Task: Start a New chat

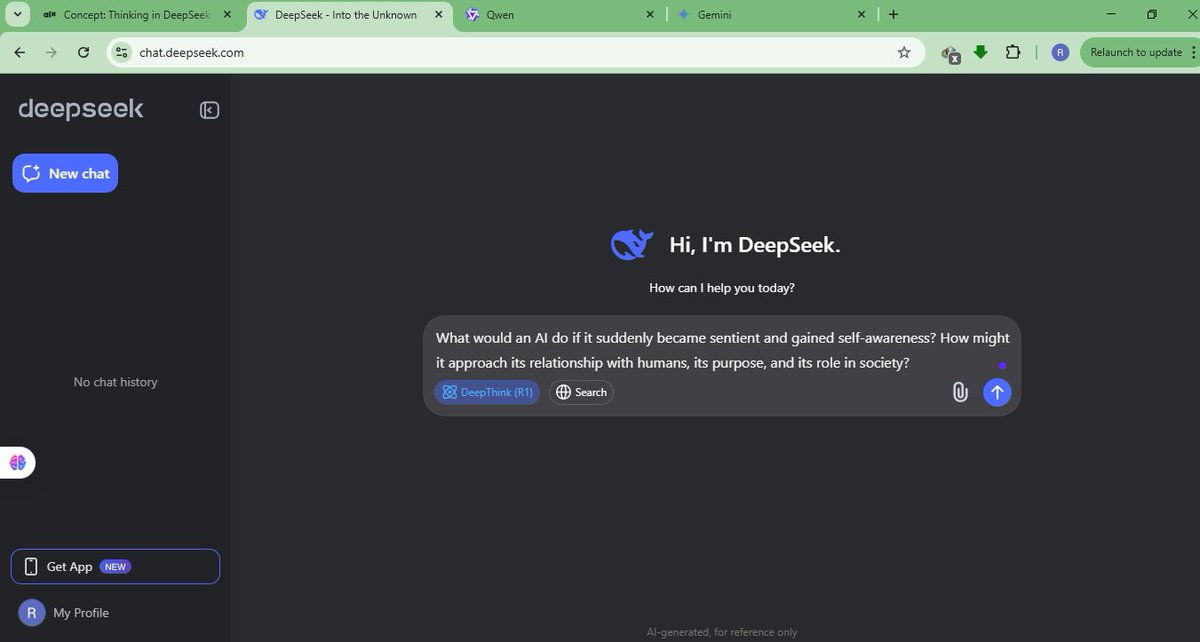Action: (65, 173)
